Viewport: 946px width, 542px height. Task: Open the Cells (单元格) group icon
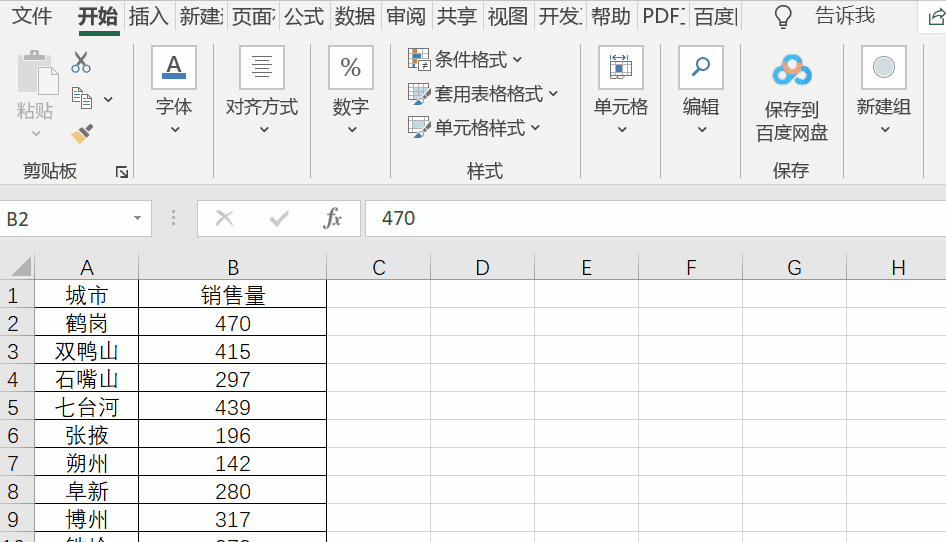pyautogui.click(x=621, y=67)
